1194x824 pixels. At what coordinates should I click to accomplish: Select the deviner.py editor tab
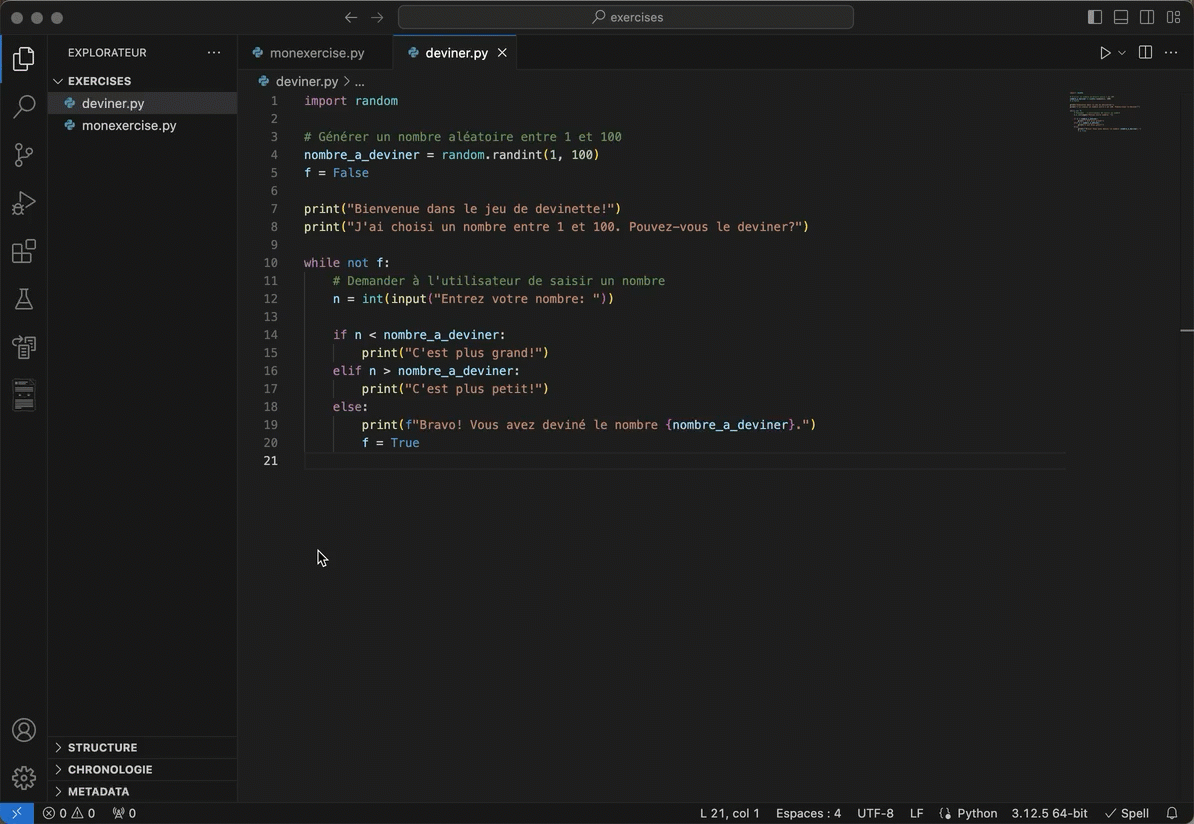[455, 53]
